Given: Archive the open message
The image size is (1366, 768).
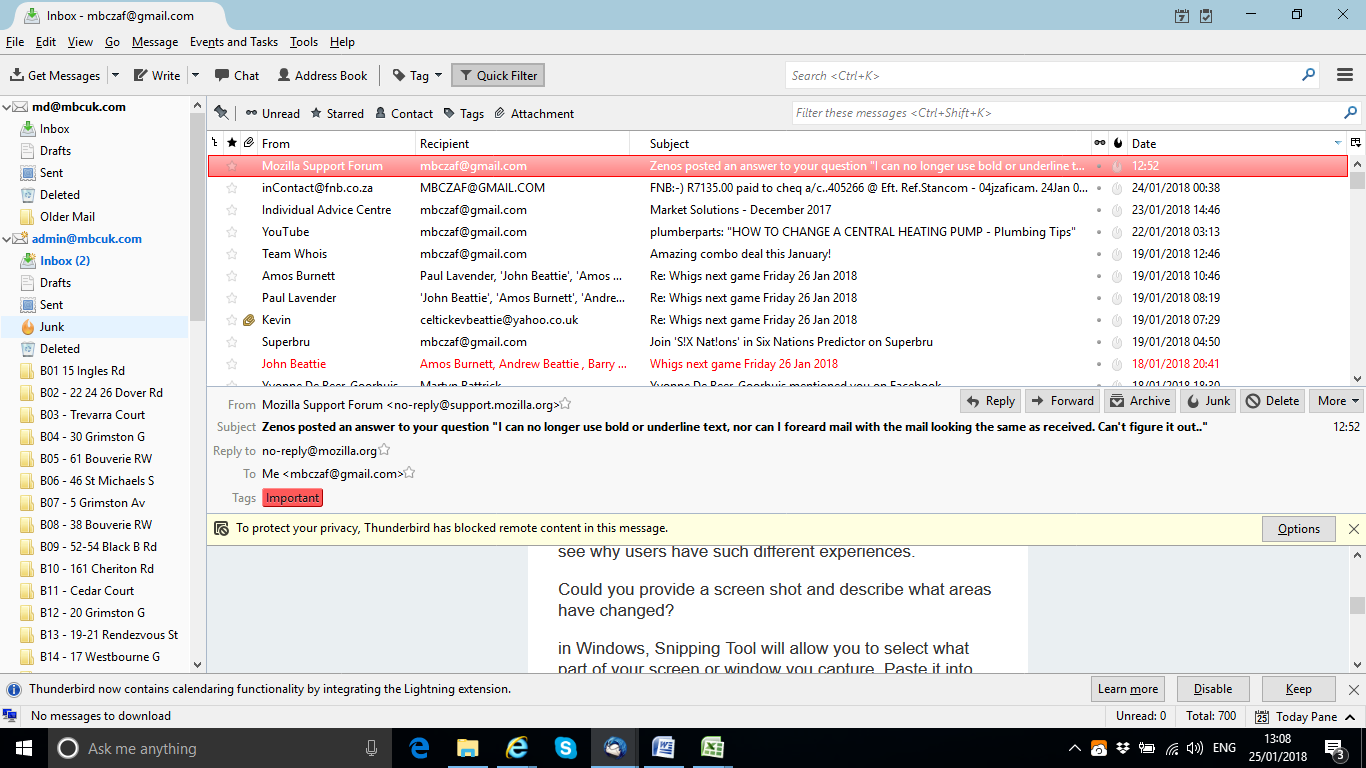Looking at the screenshot, I should (x=1140, y=401).
